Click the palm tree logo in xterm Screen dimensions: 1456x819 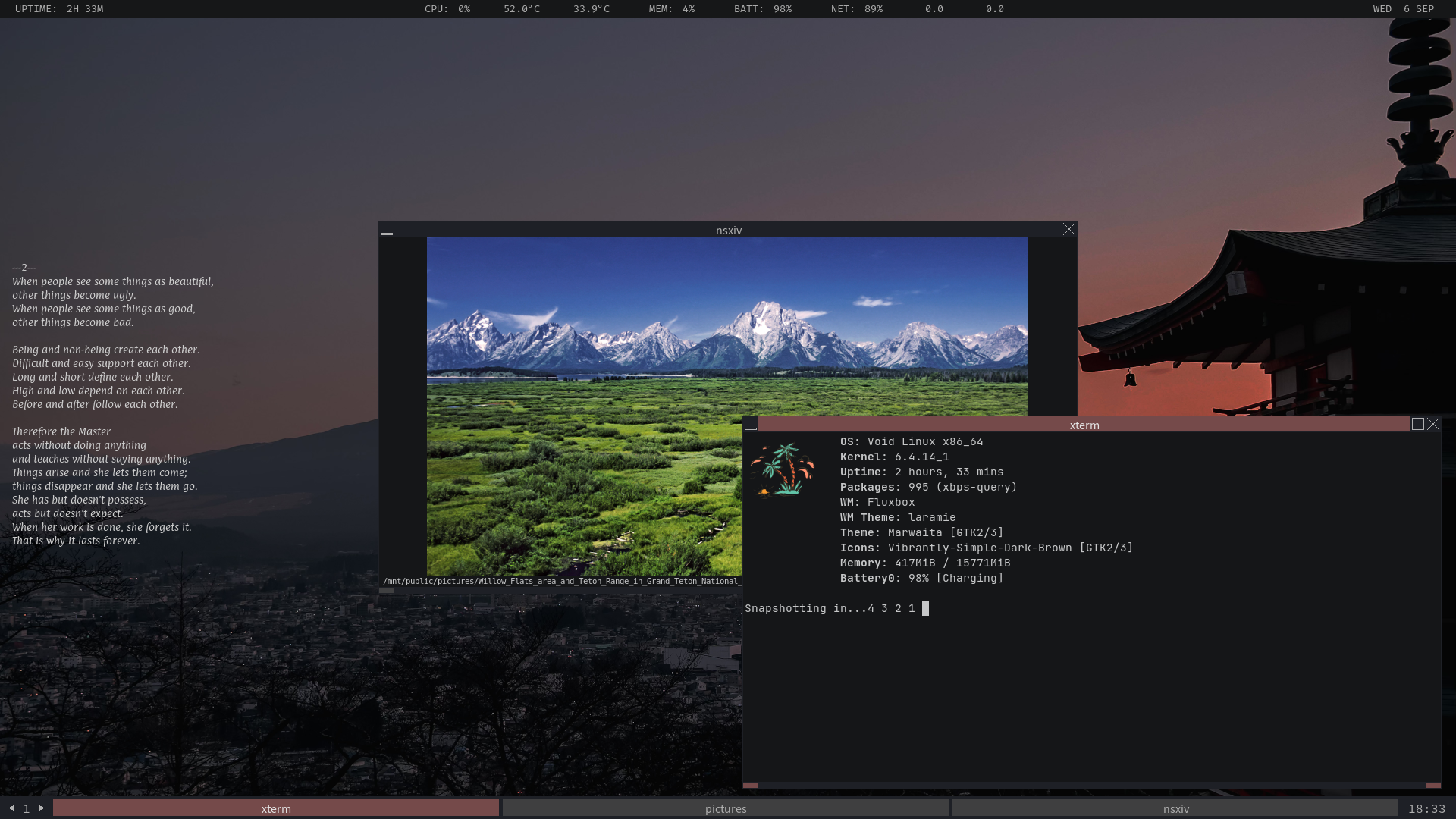[x=783, y=470]
